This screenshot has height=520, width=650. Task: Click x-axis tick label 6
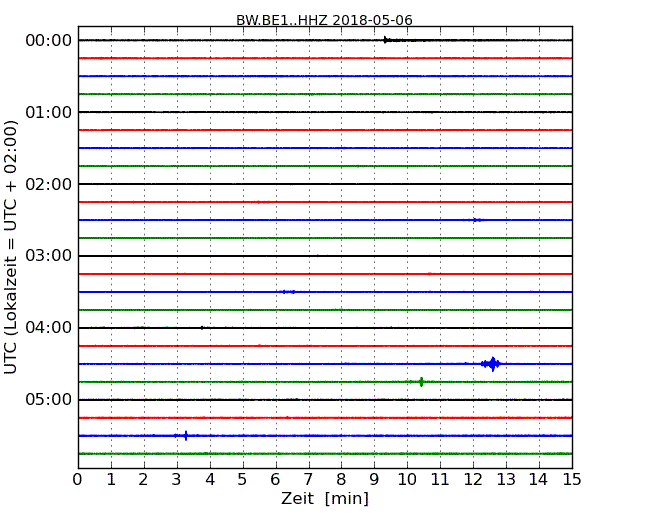[x=275, y=480]
